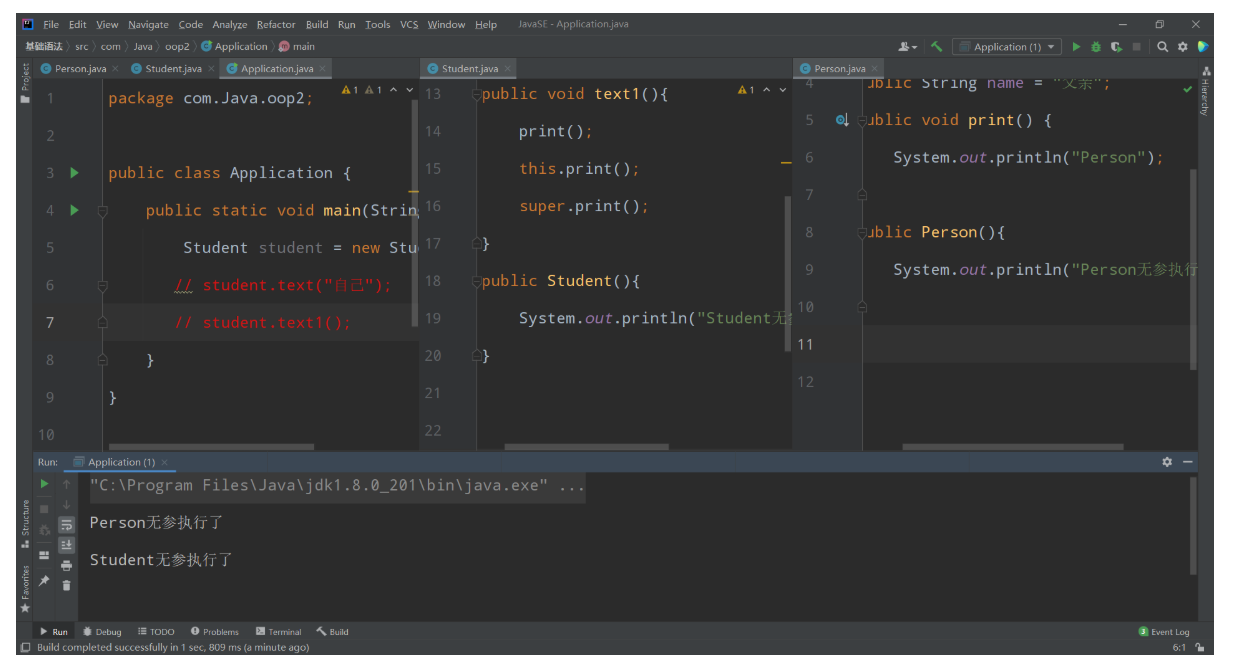The height and width of the screenshot is (663, 1239).
Task: Click the override gutter icon on Person line 5
Action: pyautogui.click(x=842, y=120)
